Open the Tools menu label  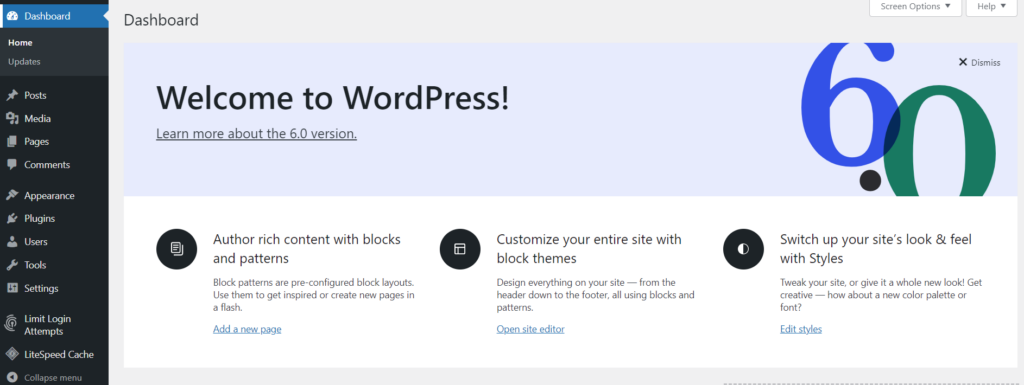point(35,265)
